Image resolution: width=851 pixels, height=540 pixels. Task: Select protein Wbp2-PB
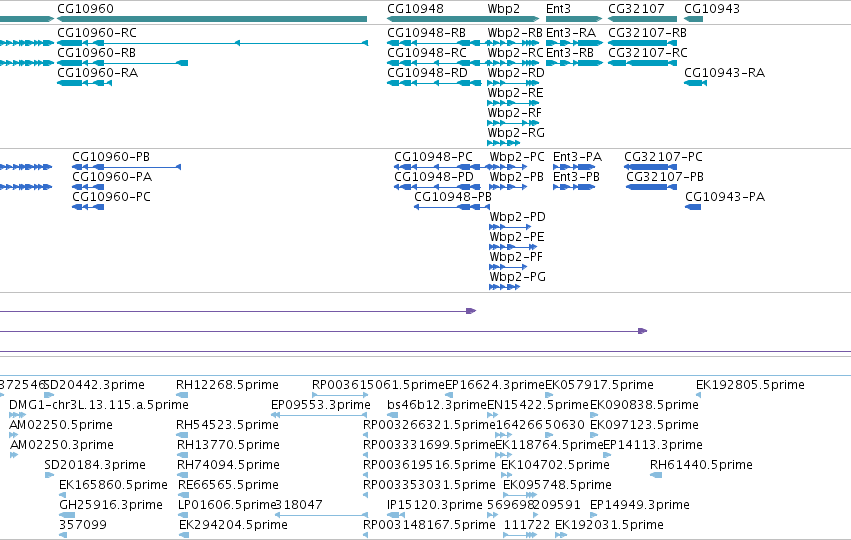[516, 177]
